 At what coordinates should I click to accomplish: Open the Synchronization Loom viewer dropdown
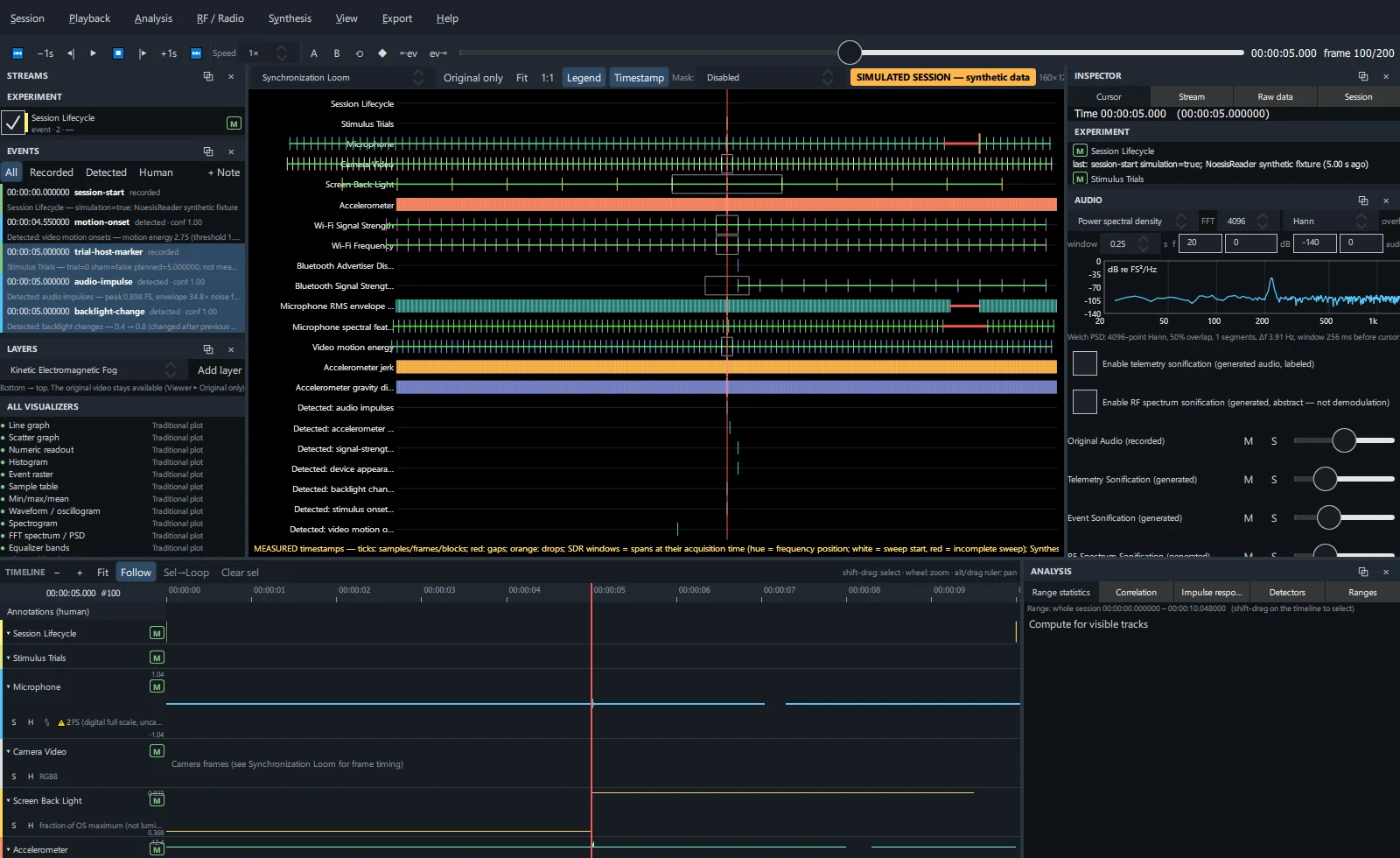[x=341, y=78]
